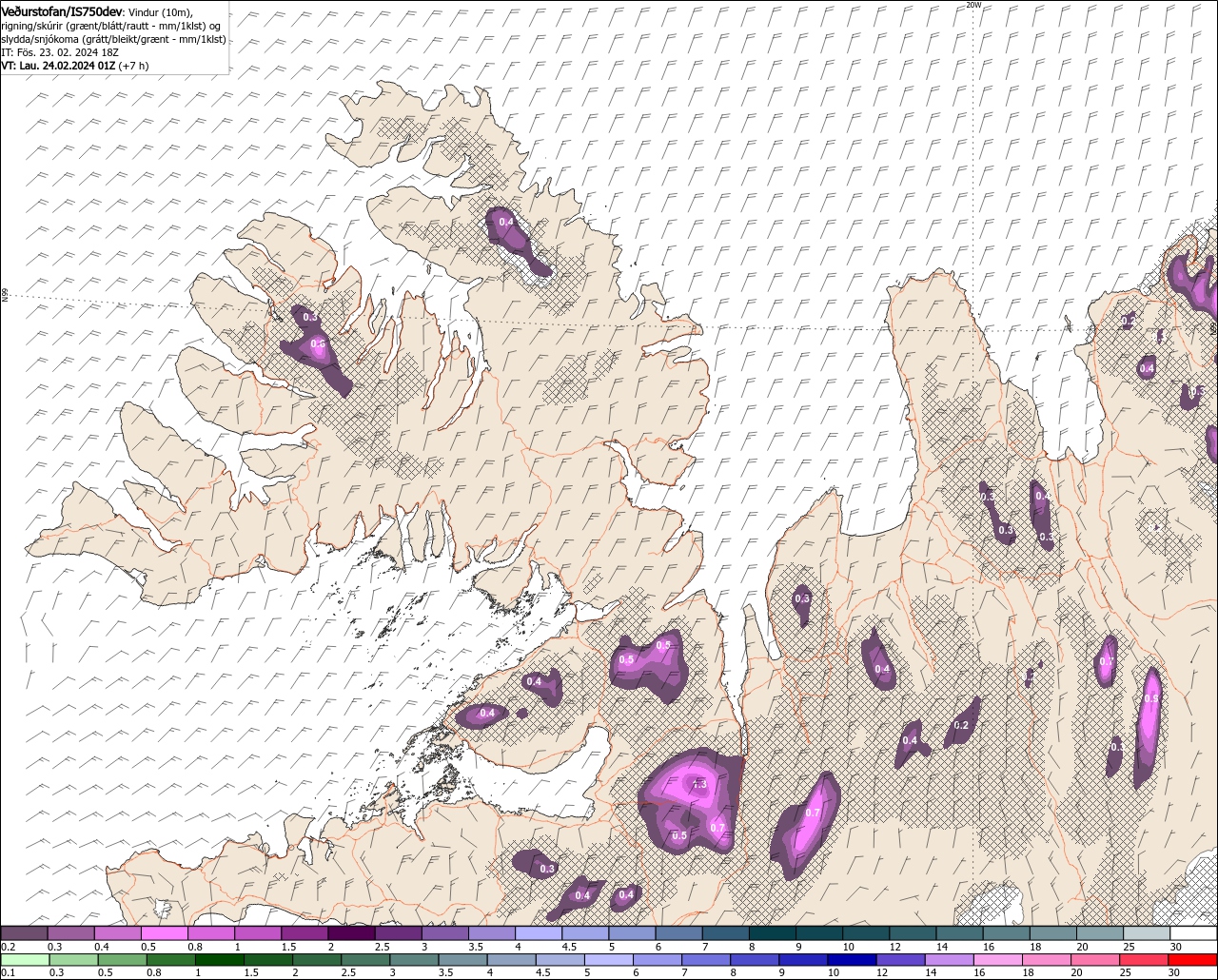Screen dimensions: 1218x980
Task: Click the 20W longitude label
Action: tap(972, 5)
